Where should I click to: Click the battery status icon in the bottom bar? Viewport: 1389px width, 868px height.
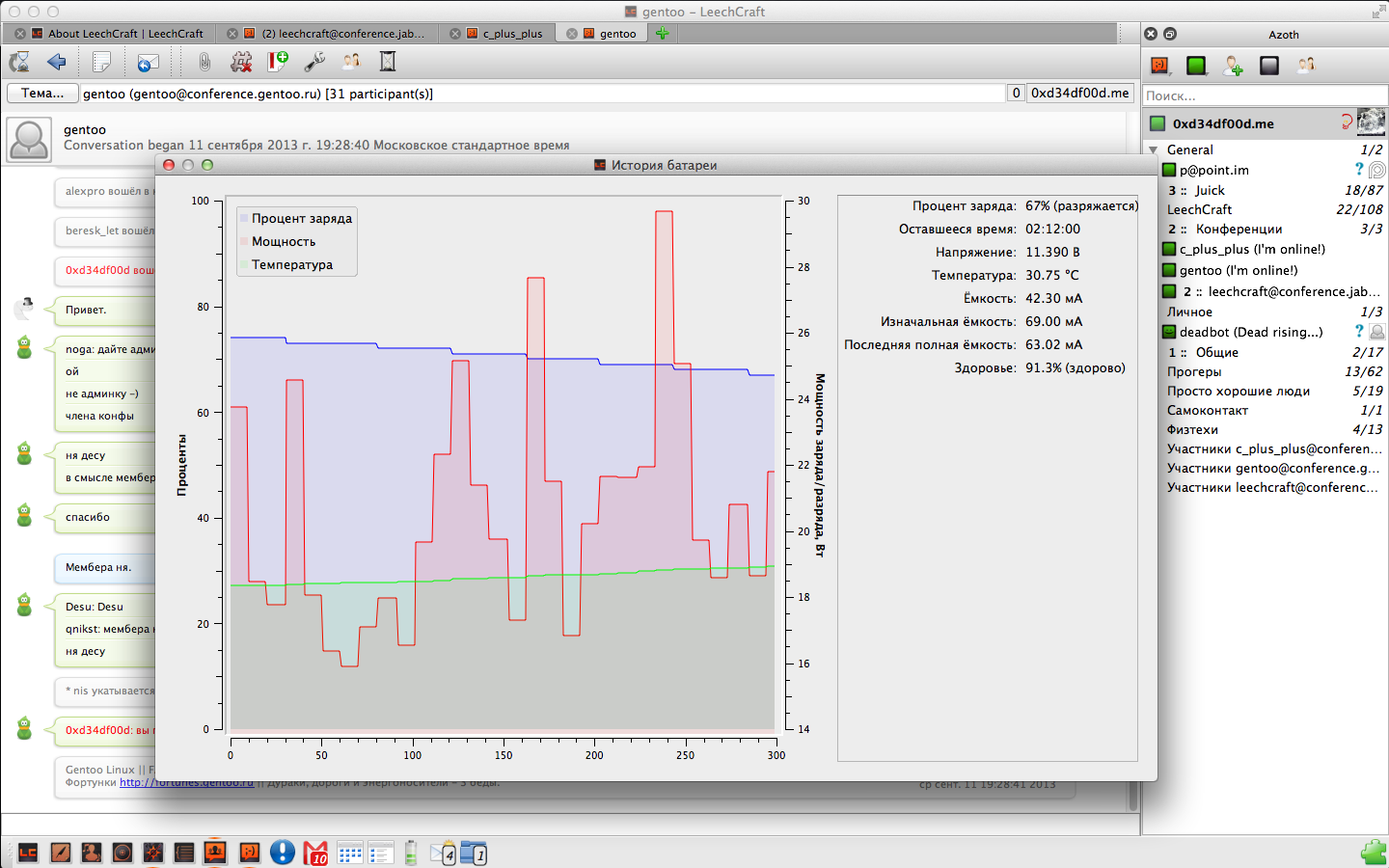click(x=411, y=853)
